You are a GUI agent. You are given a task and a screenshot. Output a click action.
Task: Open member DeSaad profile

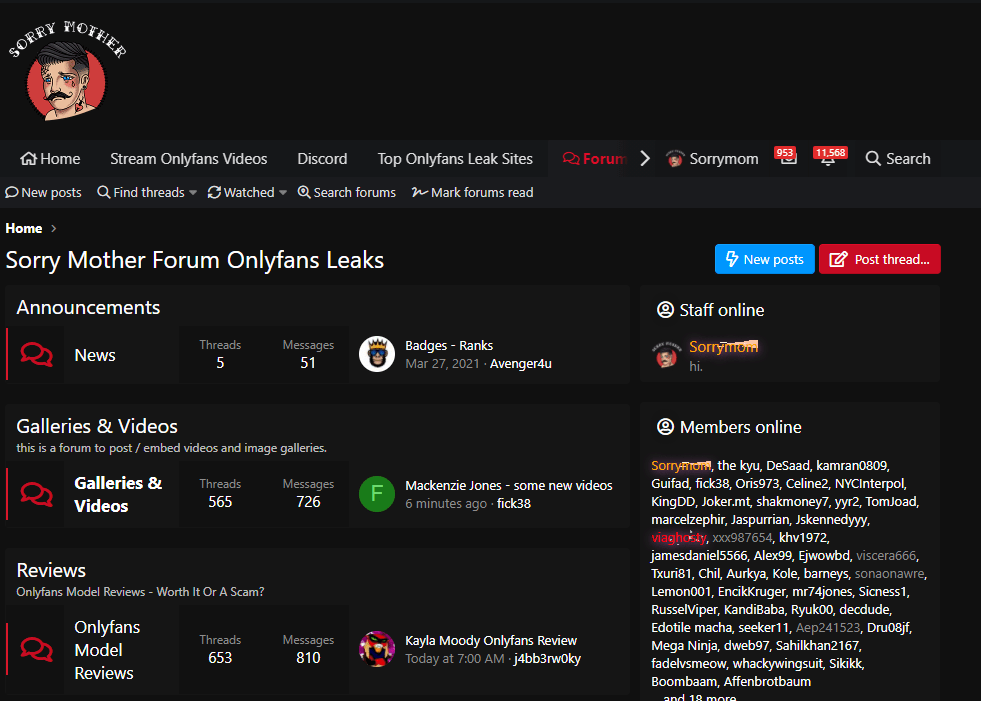click(788, 466)
